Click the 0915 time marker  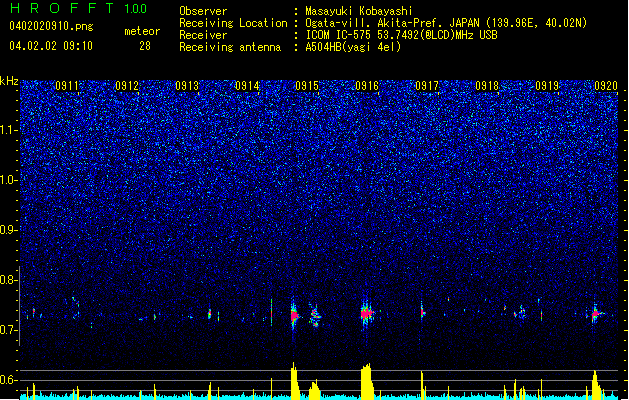coord(307,86)
